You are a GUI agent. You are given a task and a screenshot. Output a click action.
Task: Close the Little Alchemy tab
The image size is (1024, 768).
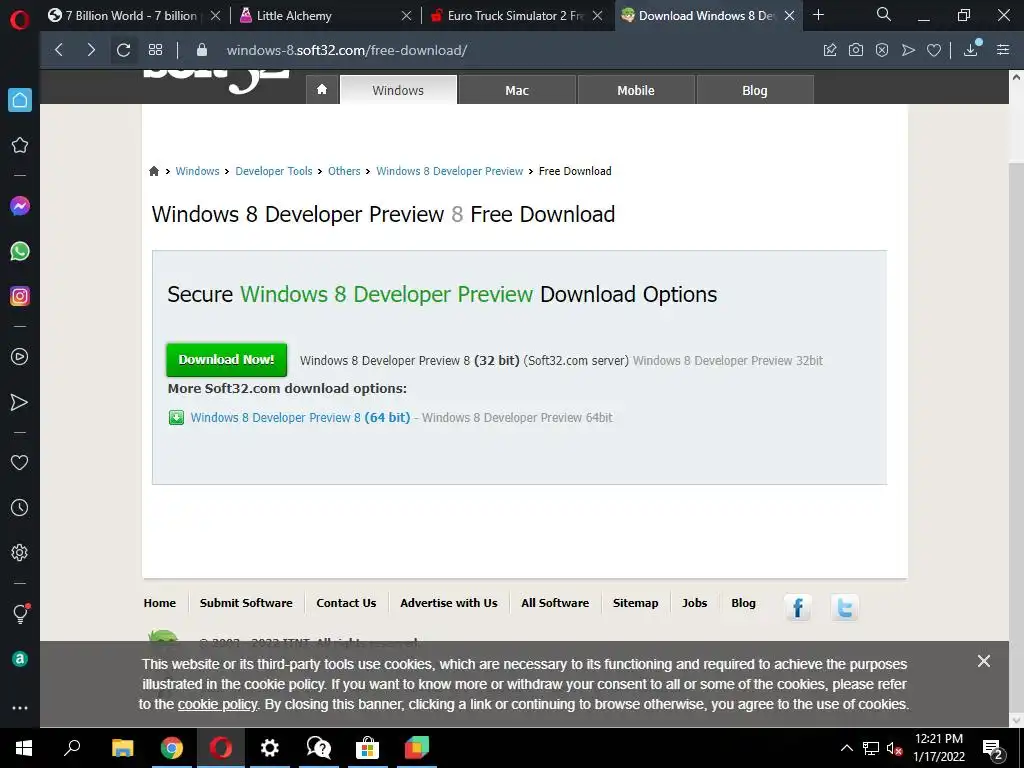click(406, 15)
